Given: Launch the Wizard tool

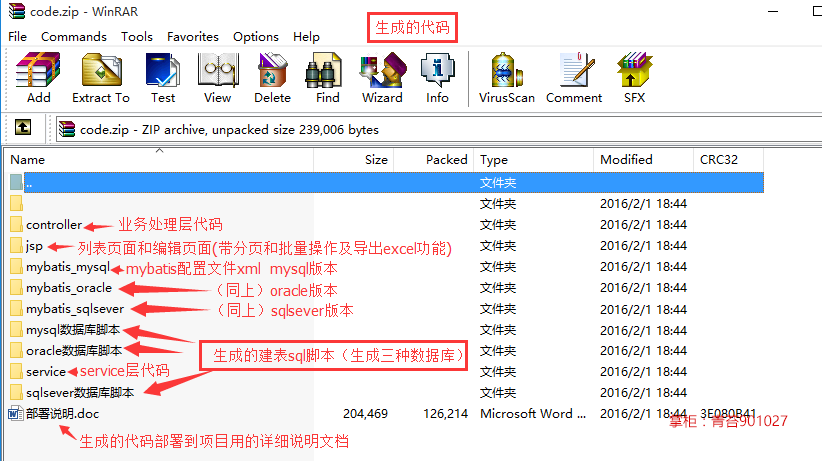Looking at the screenshot, I should (383, 70).
